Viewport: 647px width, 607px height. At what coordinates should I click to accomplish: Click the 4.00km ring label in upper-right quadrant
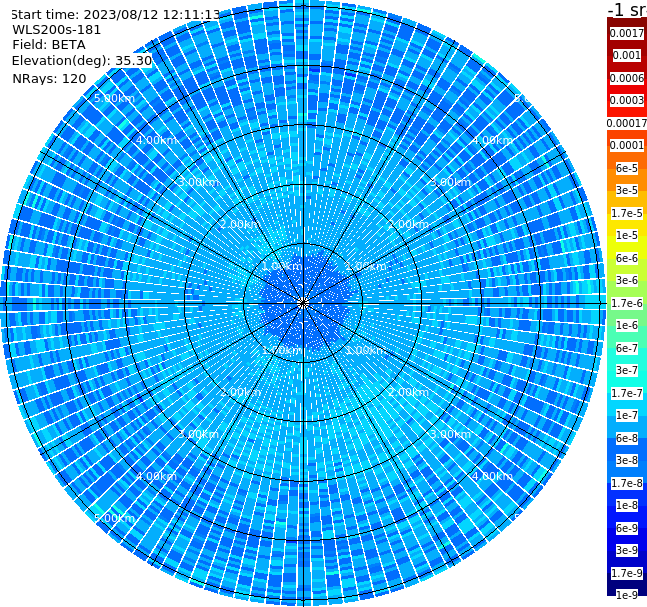click(492, 141)
